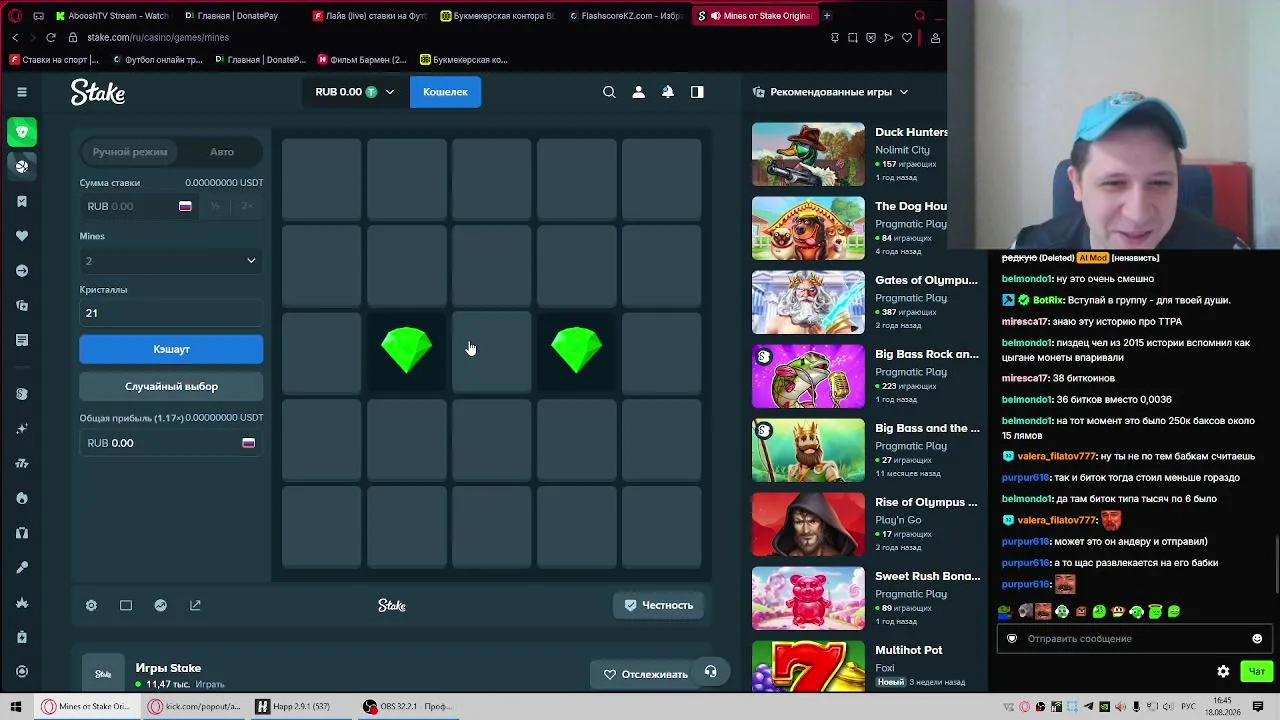The width and height of the screenshot is (1280, 720).
Task: Select the green icon atop Stake's left sidebar
Action: [22, 132]
